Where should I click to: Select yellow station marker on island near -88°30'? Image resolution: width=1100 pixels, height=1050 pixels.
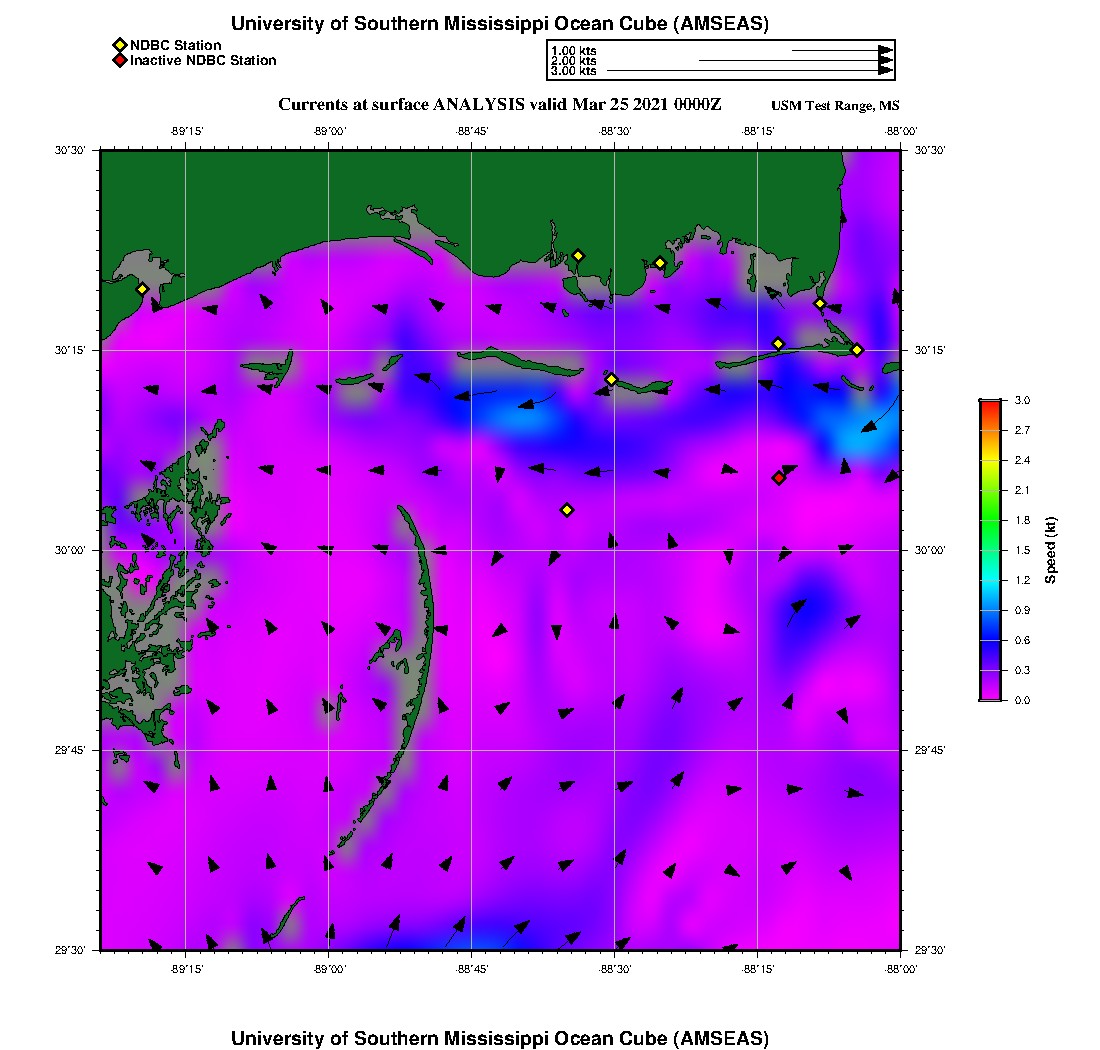coord(612,379)
